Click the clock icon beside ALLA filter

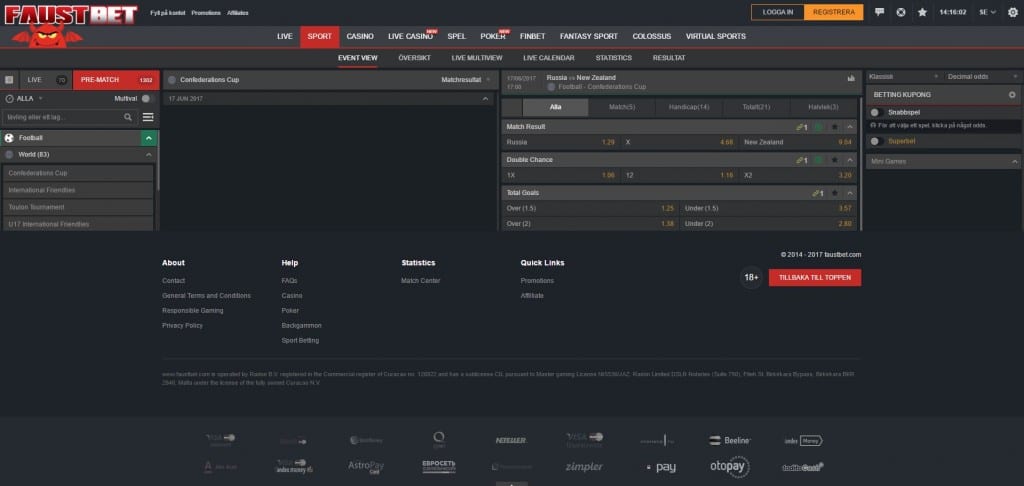pyautogui.click(x=9, y=99)
